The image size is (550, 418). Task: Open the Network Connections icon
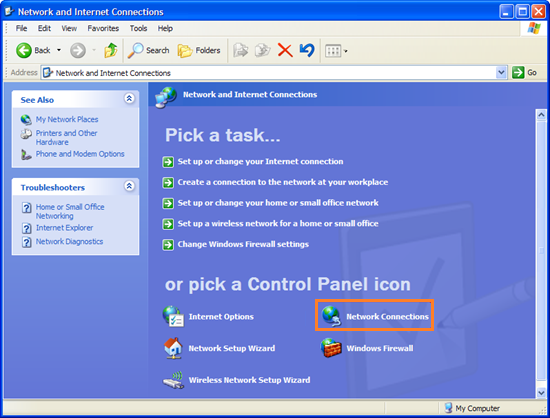331,316
